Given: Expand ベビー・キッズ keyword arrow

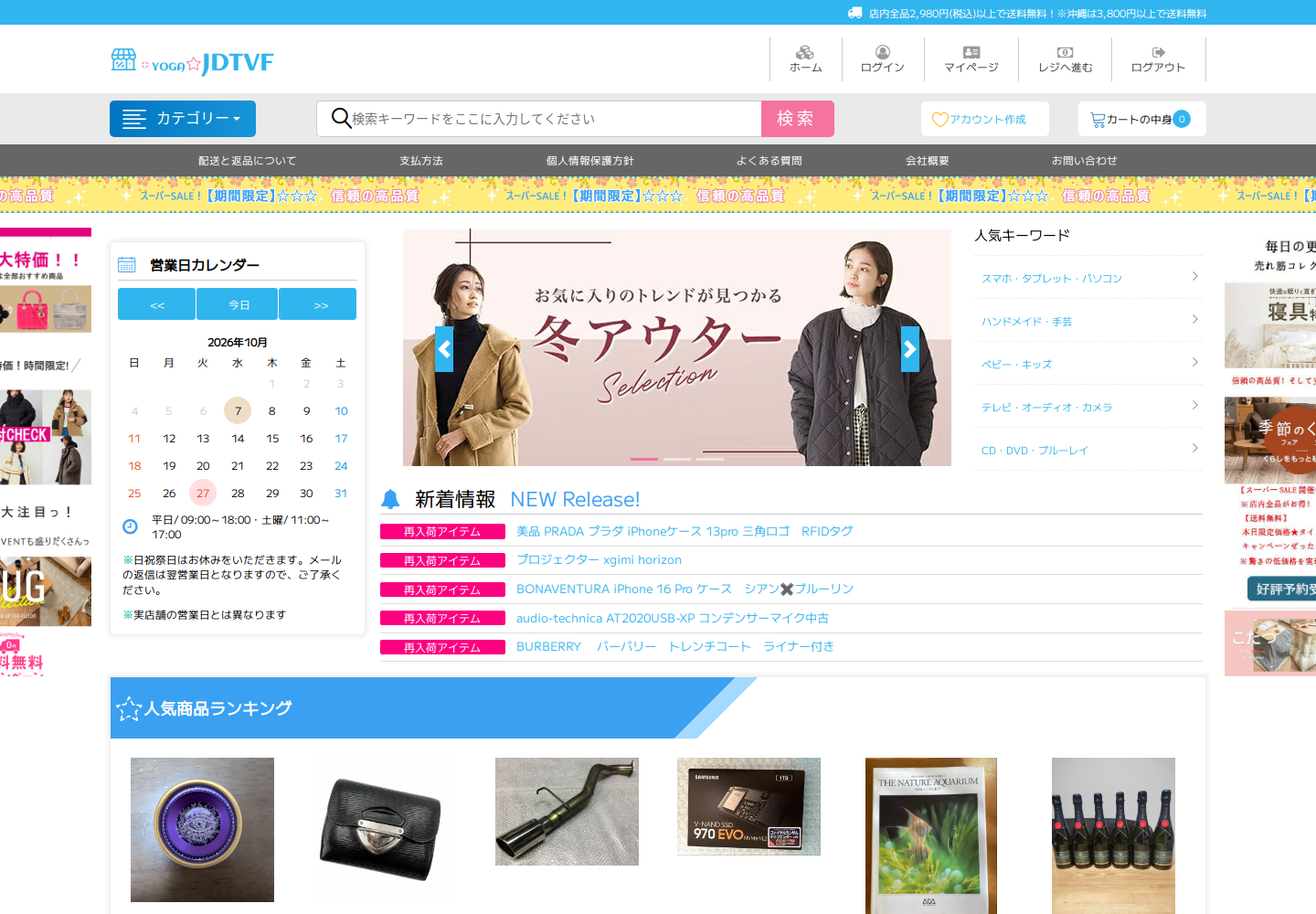Looking at the screenshot, I should 1195,363.
